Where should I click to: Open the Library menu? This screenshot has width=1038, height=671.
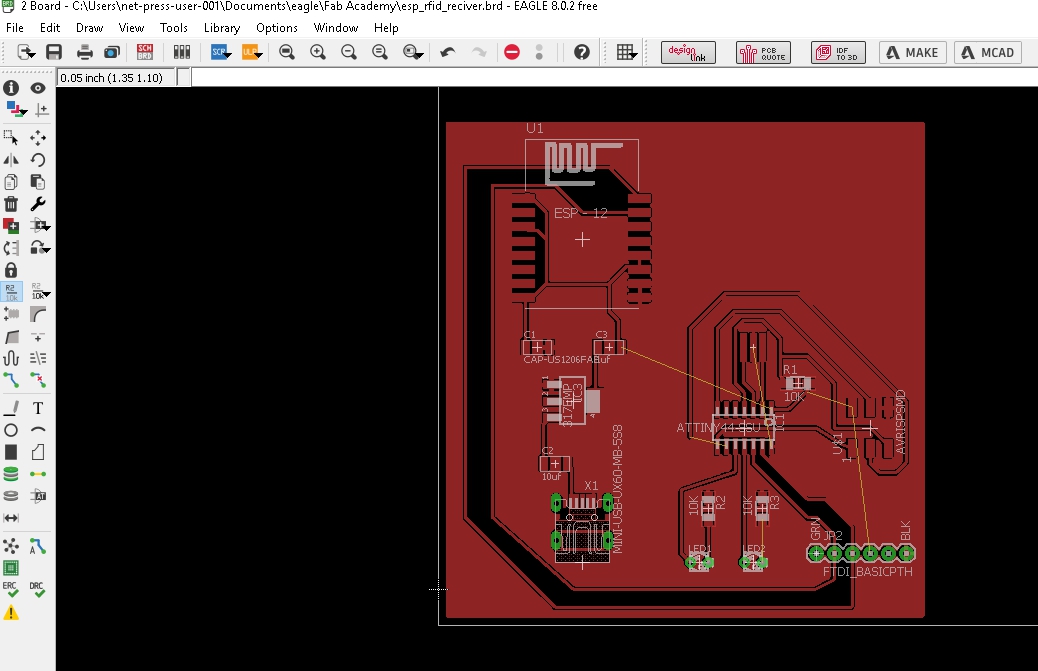coord(222,28)
